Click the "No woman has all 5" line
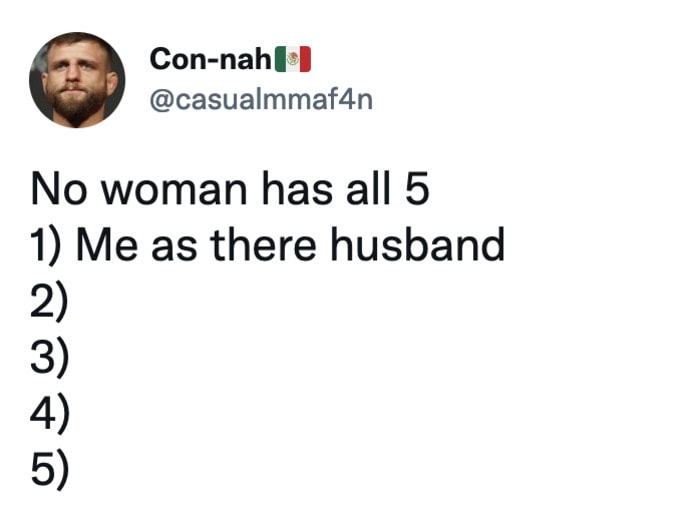 (x=230, y=189)
